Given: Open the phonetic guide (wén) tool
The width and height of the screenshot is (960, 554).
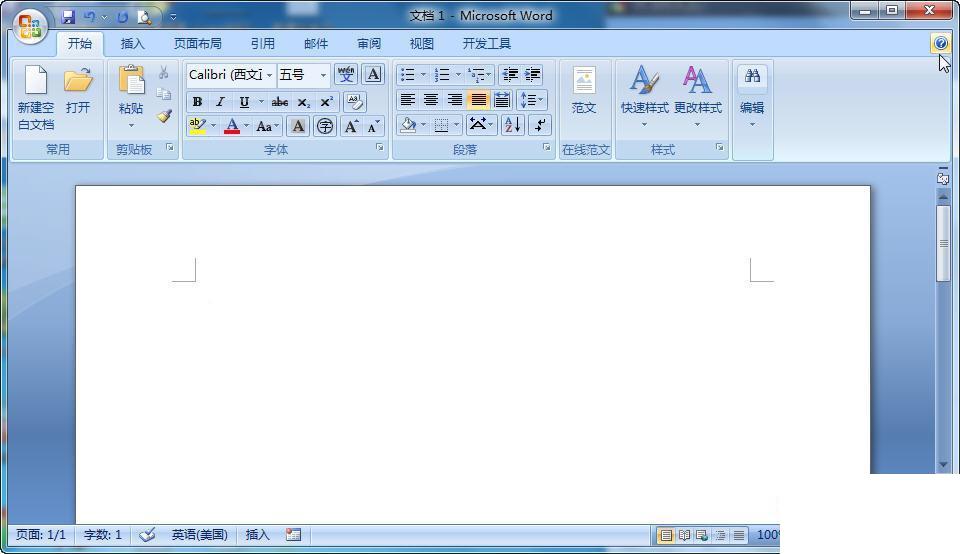Looking at the screenshot, I should 346,75.
